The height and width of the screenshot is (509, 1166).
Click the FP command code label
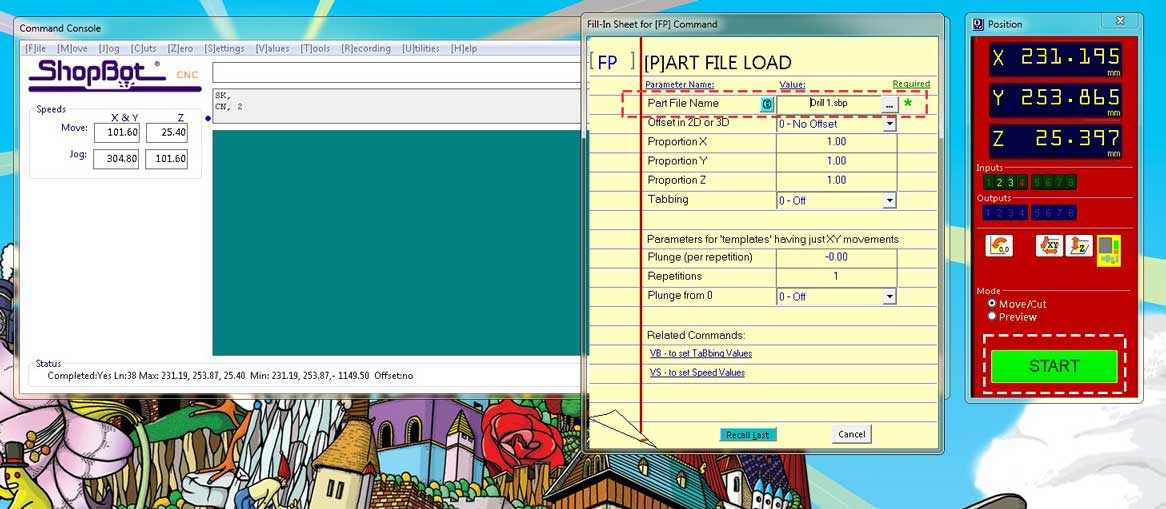[x=608, y=63]
